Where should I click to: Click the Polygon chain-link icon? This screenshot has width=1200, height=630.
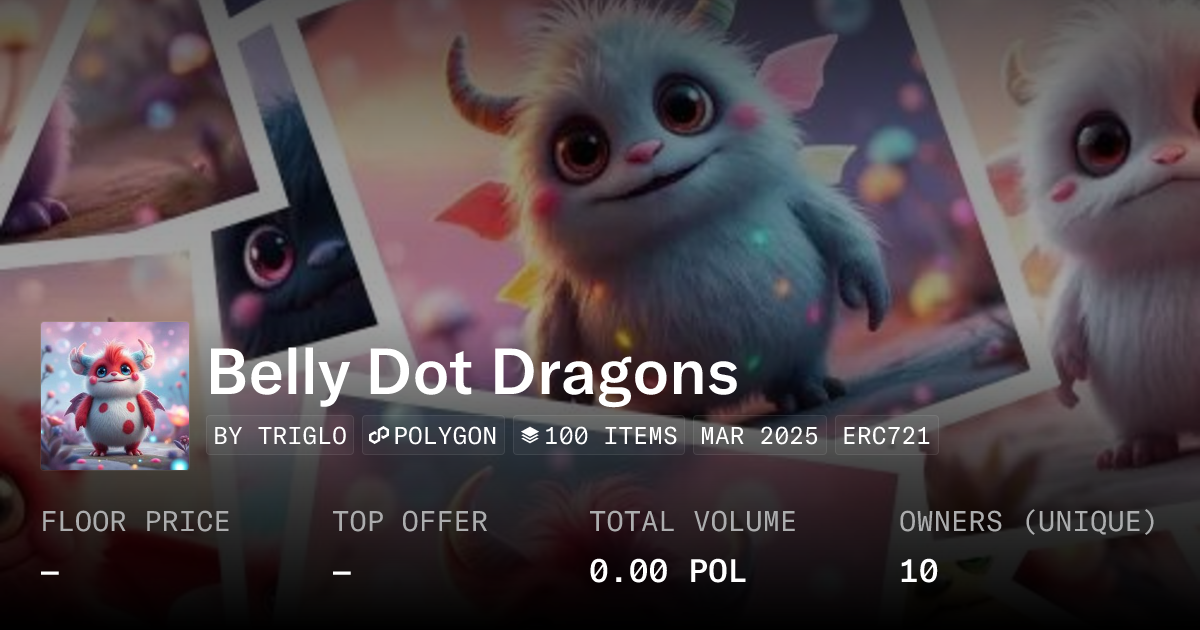click(379, 436)
